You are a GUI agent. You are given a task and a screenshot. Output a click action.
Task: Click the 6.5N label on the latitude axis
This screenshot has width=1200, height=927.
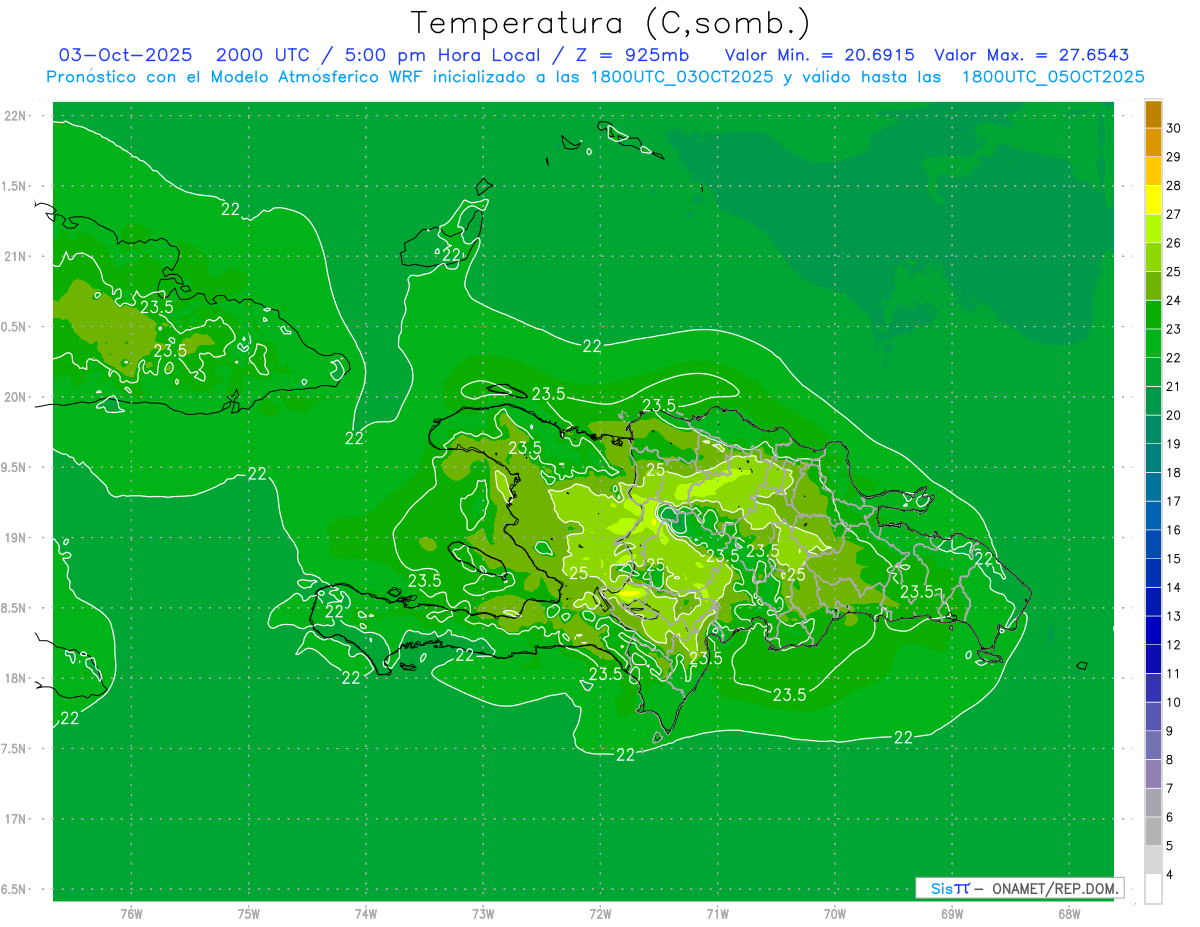(15, 889)
